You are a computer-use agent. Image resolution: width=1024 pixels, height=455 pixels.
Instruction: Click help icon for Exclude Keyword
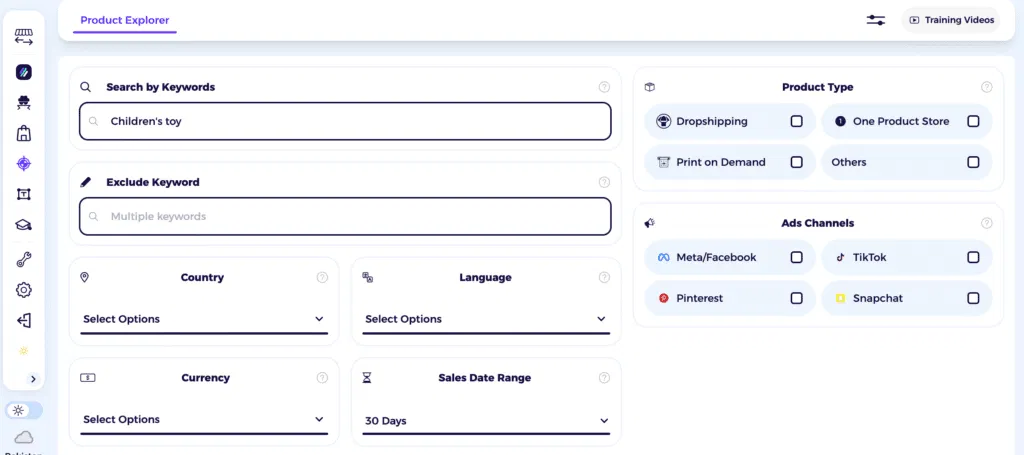click(604, 182)
